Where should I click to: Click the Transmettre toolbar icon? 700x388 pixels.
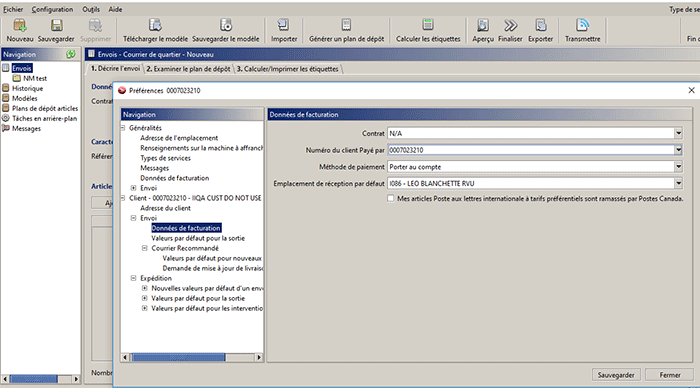click(x=582, y=25)
